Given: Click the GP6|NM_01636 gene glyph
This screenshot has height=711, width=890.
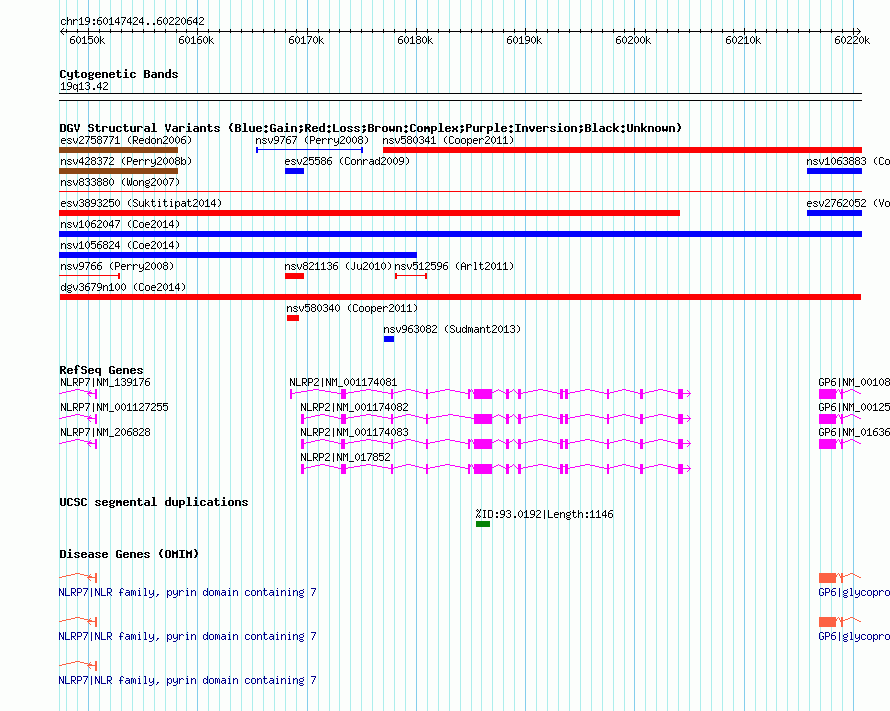Looking at the screenshot, I should [840, 444].
